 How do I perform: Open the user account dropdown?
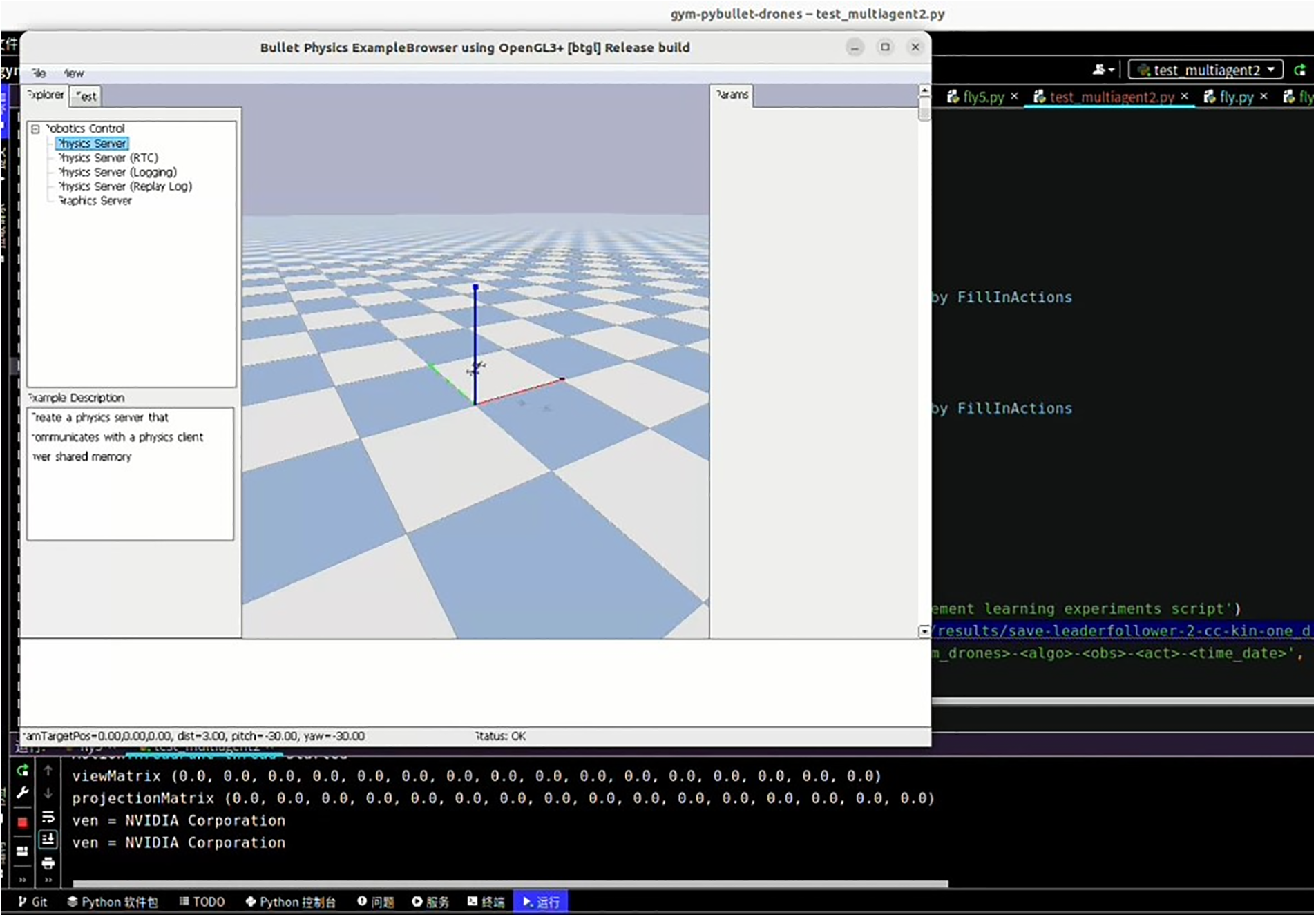1103,70
